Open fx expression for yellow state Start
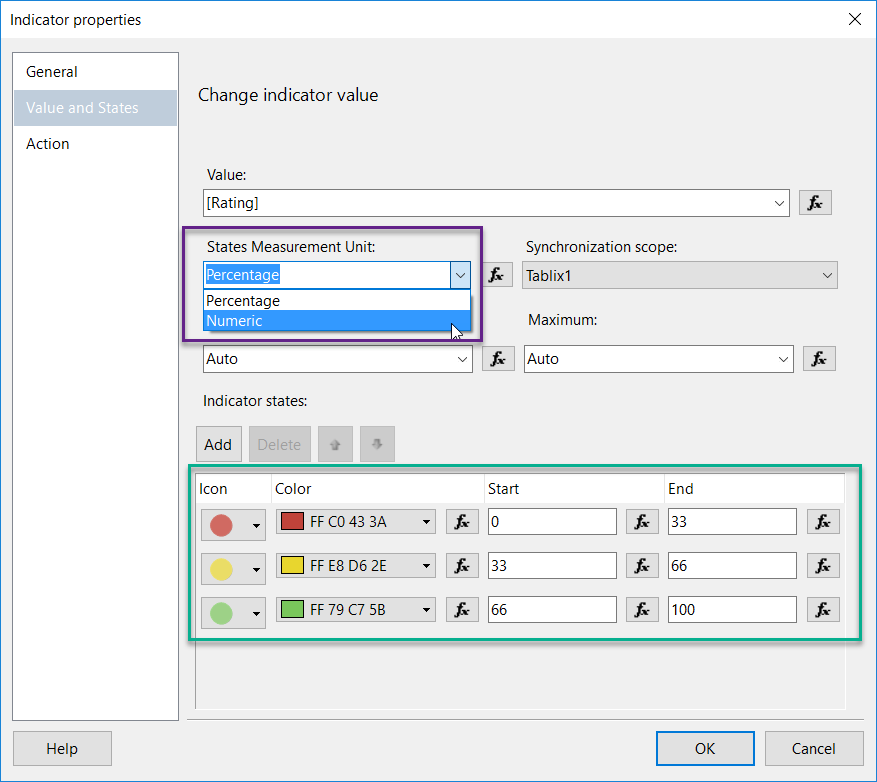 (x=642, y=566)
